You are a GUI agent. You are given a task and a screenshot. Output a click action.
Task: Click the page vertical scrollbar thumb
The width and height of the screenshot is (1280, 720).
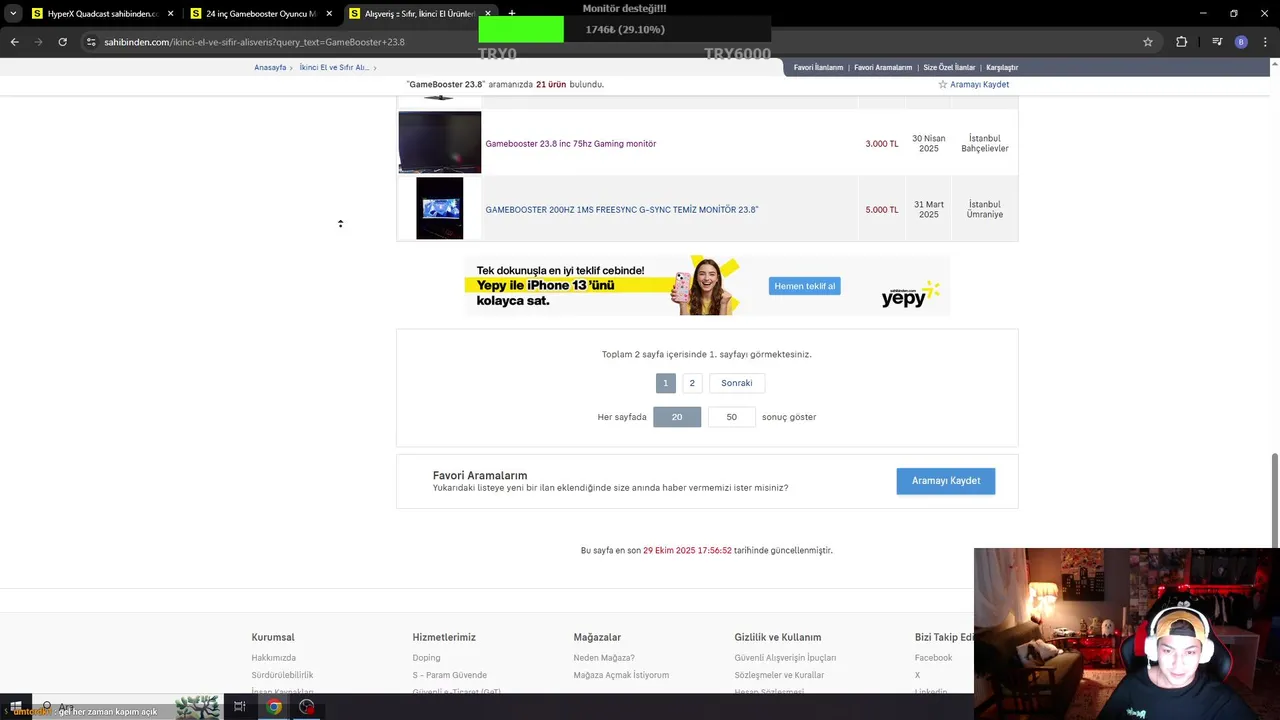tap(1275, 502)
